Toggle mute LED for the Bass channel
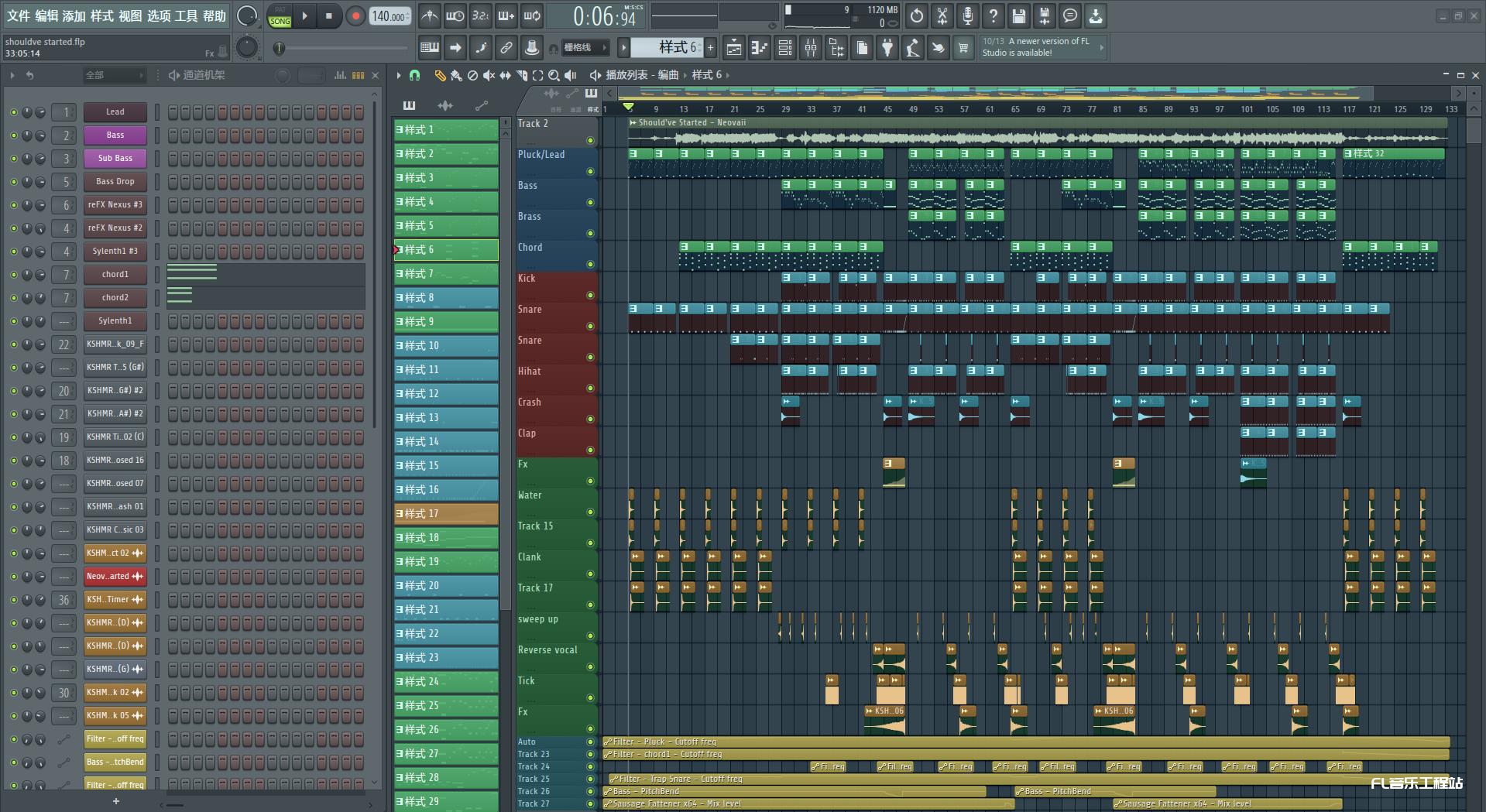The image size is (1486, 812). 13,135
